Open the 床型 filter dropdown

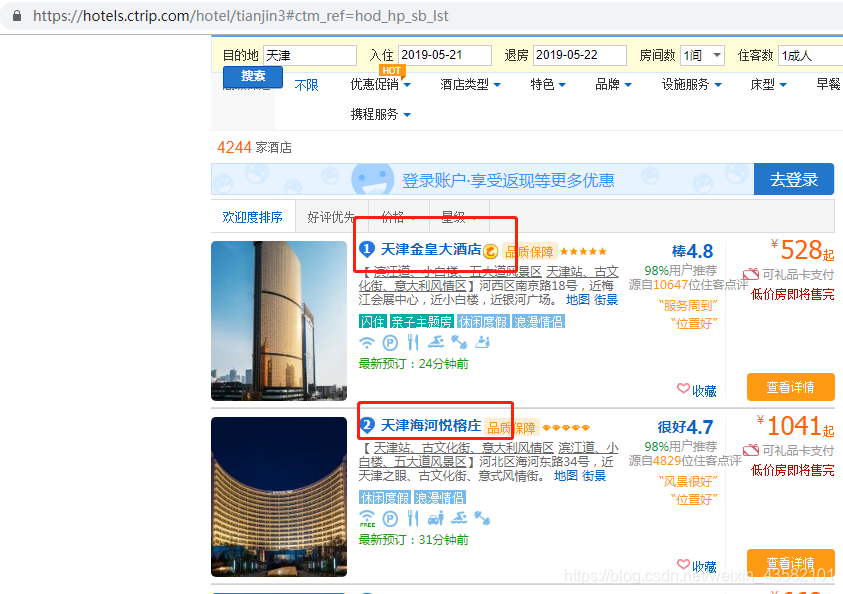768,84
